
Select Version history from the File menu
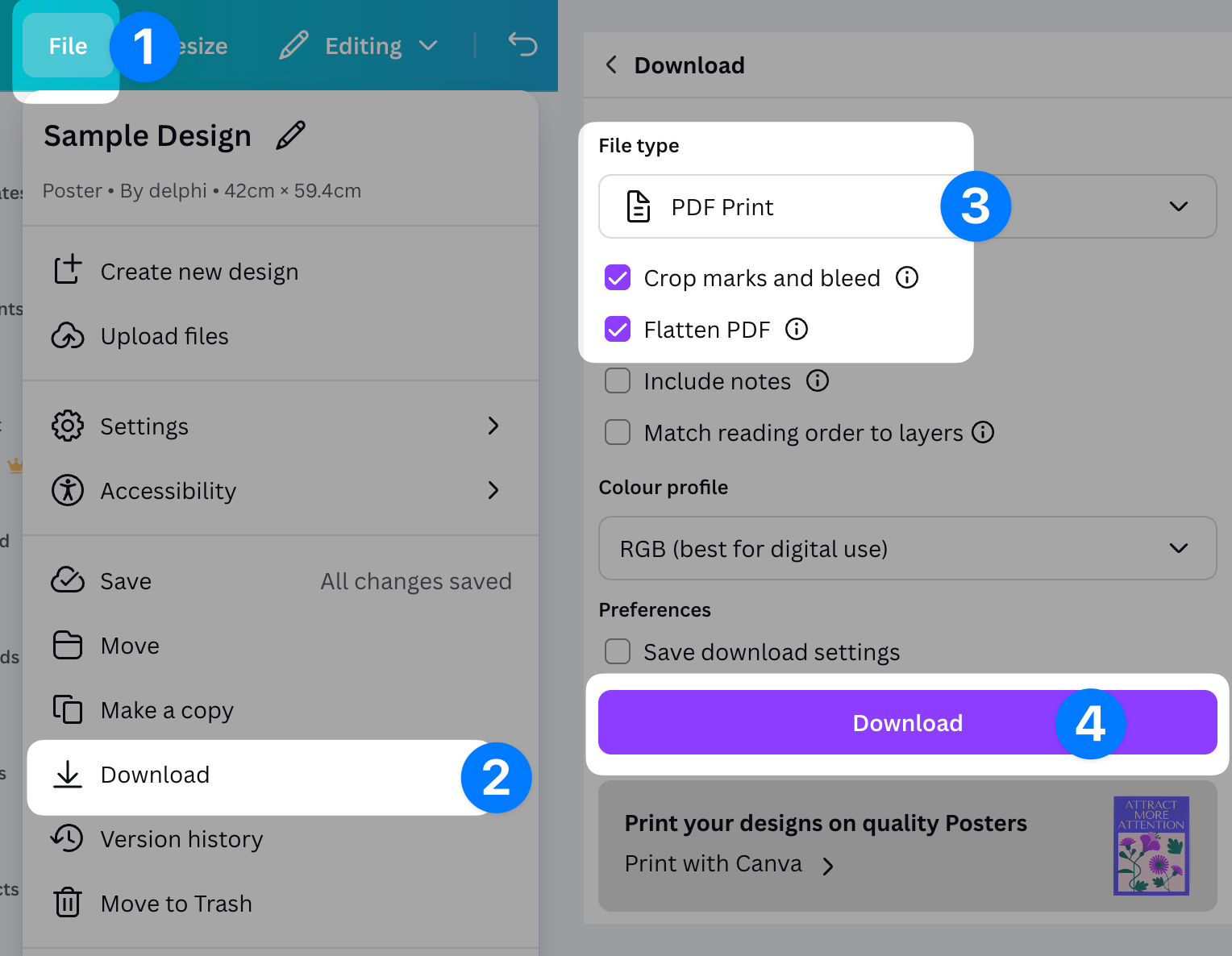pyautogui.click(x=181, y=839)
